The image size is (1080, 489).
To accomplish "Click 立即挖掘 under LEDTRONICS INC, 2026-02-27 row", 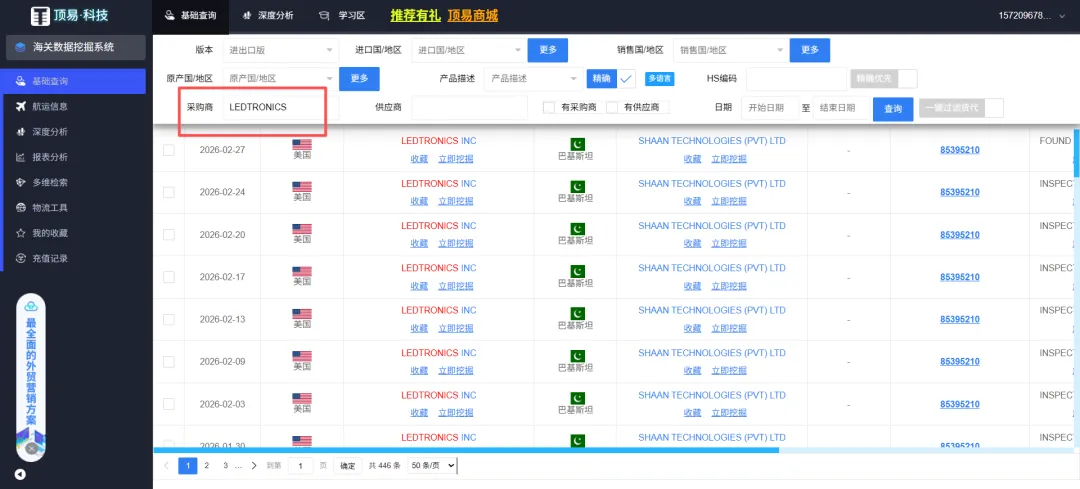I will click(455, 159).
